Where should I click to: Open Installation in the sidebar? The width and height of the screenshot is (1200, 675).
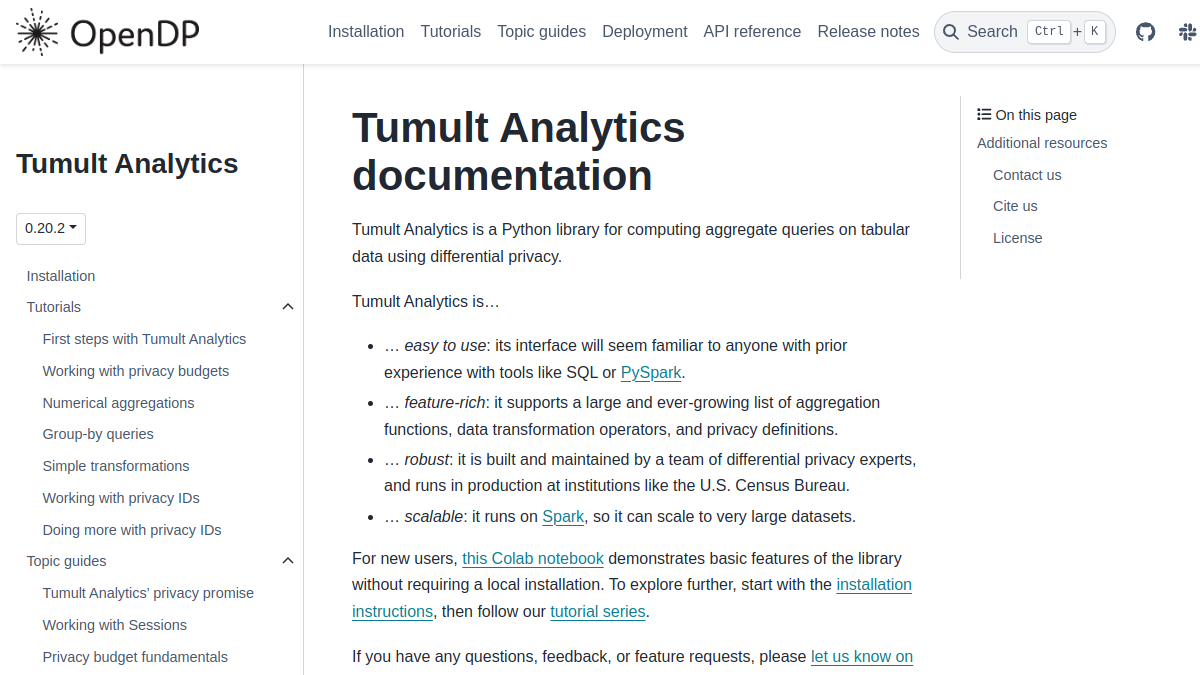(61, 276)
